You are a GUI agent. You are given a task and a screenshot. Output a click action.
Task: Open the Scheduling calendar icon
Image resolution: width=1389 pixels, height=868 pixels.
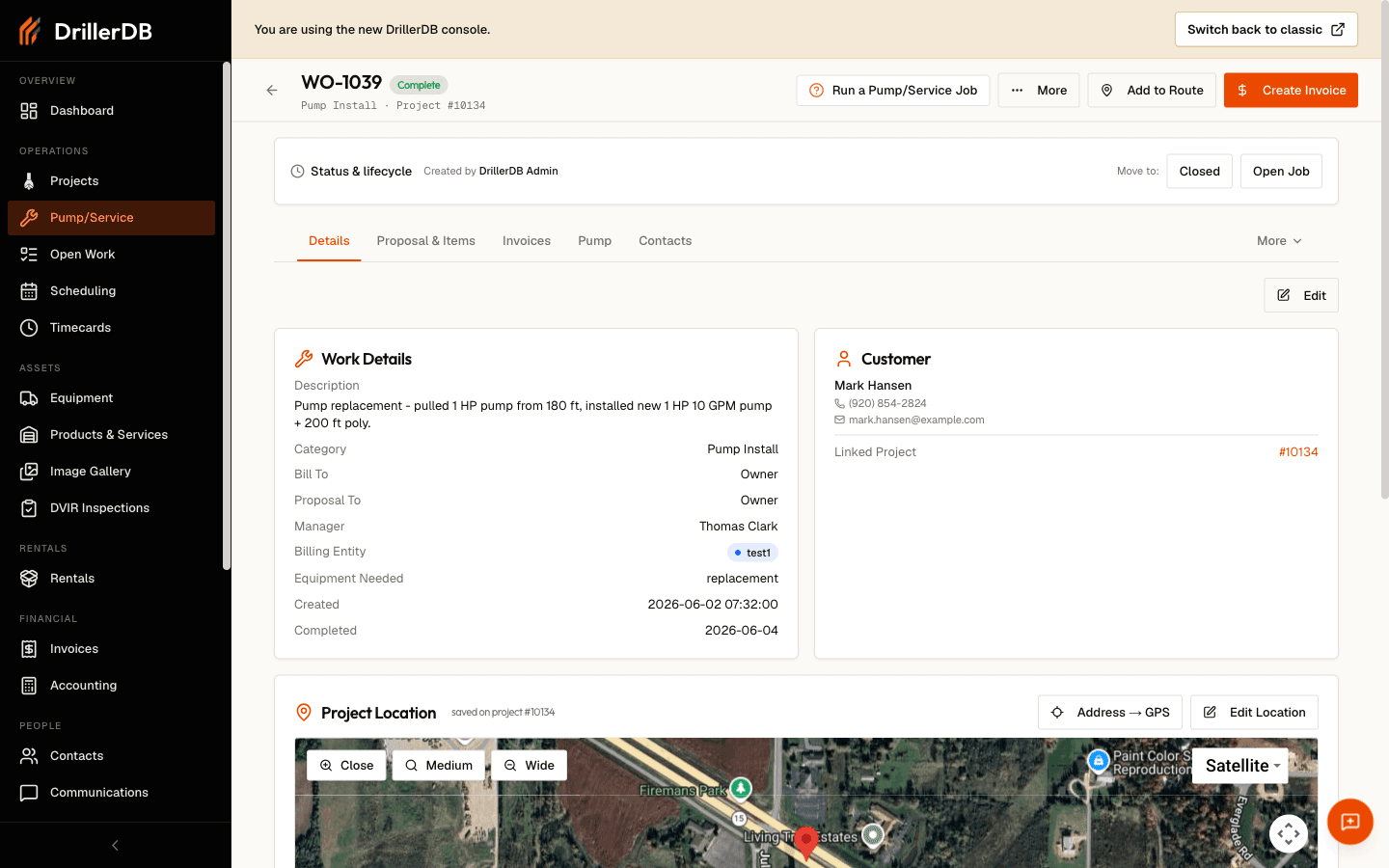click(29, 291)
